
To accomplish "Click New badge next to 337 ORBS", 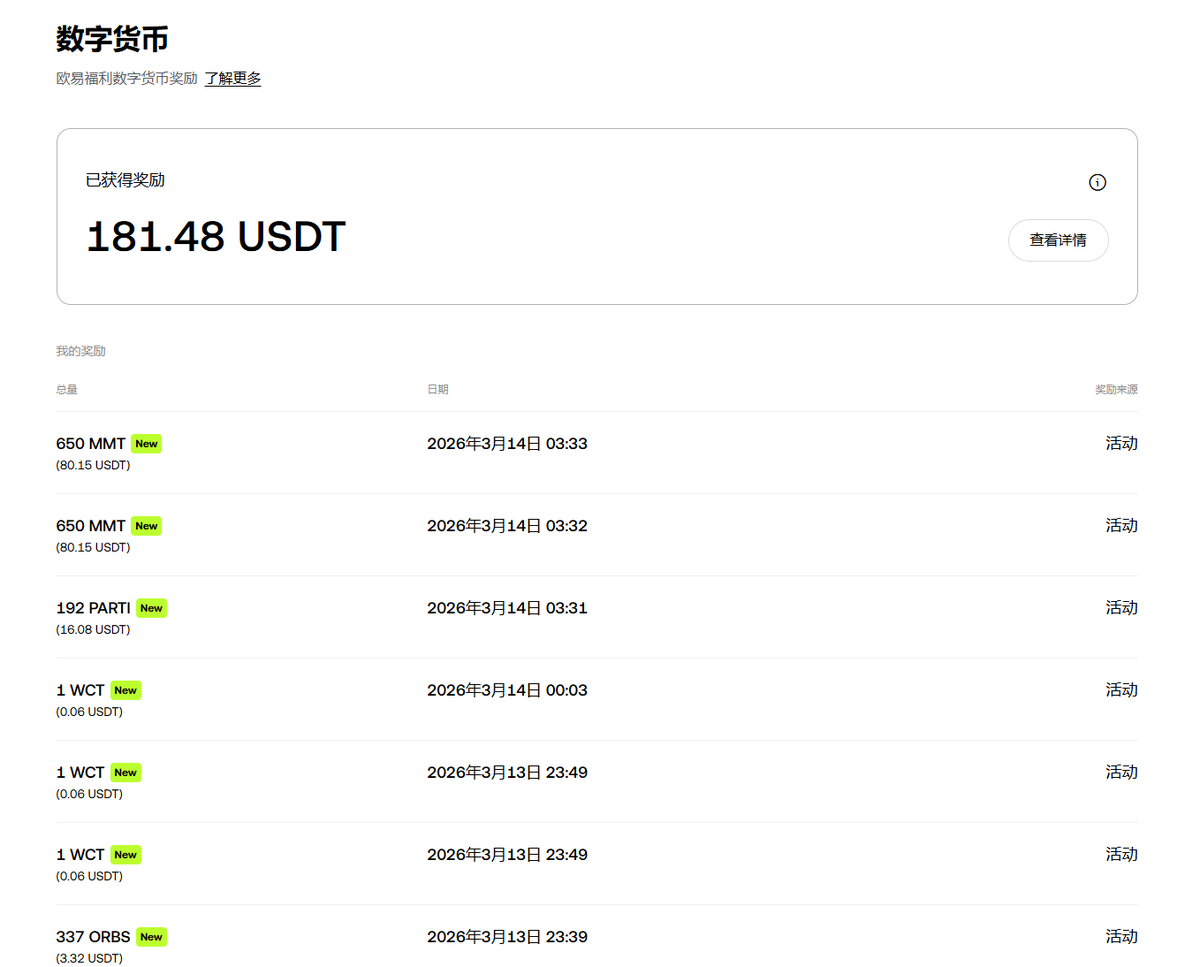I will pos(151,937).
